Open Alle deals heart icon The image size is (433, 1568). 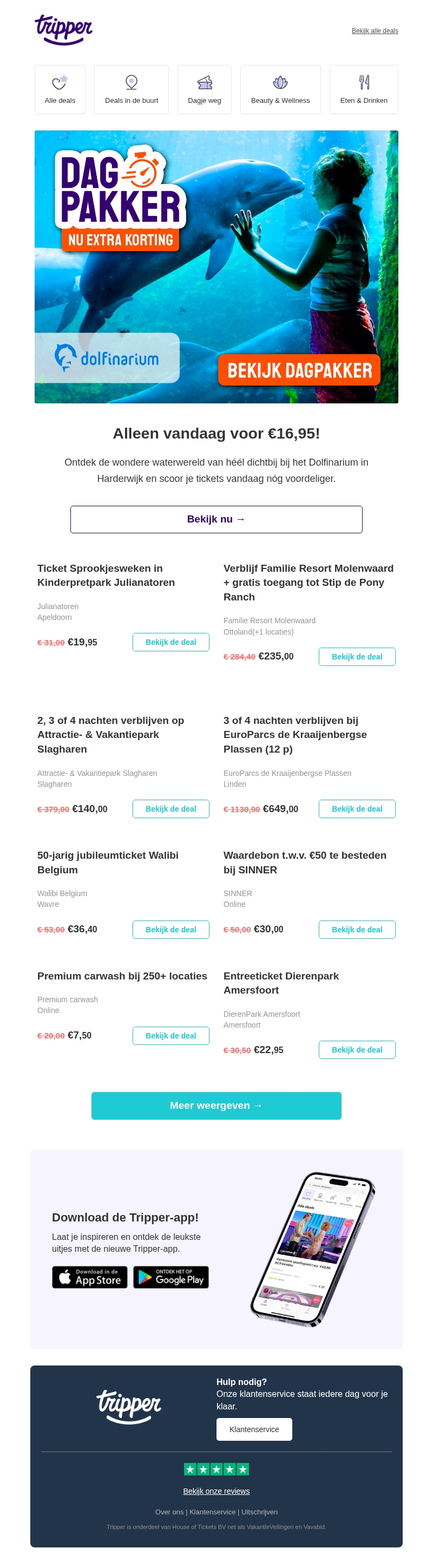click(x=60, y=82)
